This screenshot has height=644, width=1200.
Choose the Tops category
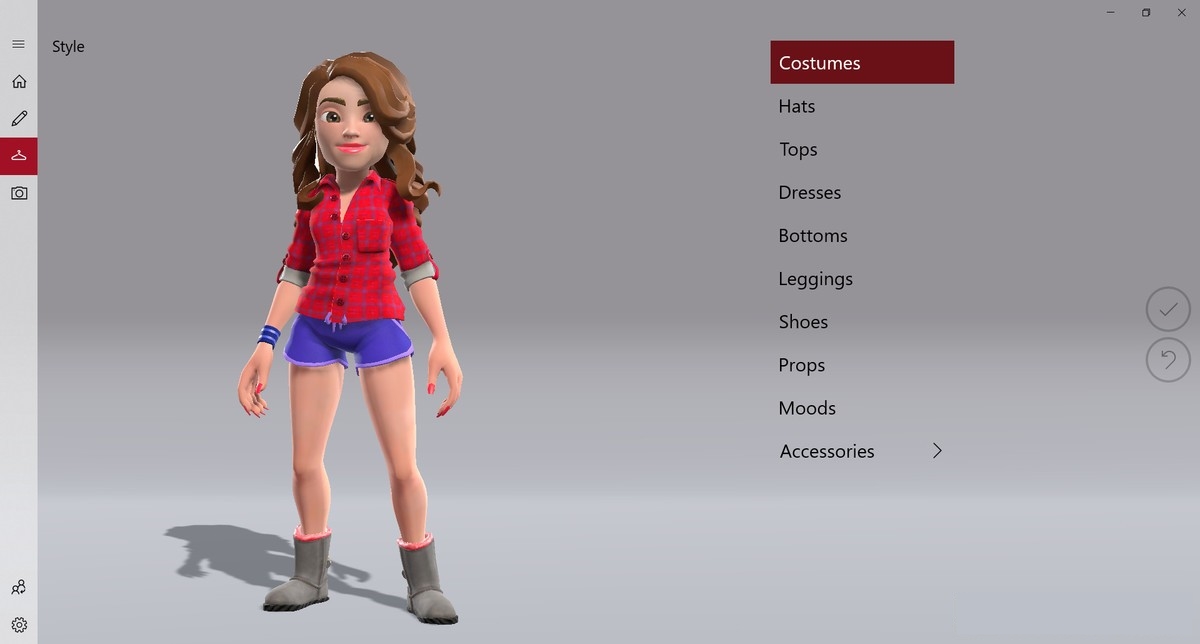click(x=798, y=149)
